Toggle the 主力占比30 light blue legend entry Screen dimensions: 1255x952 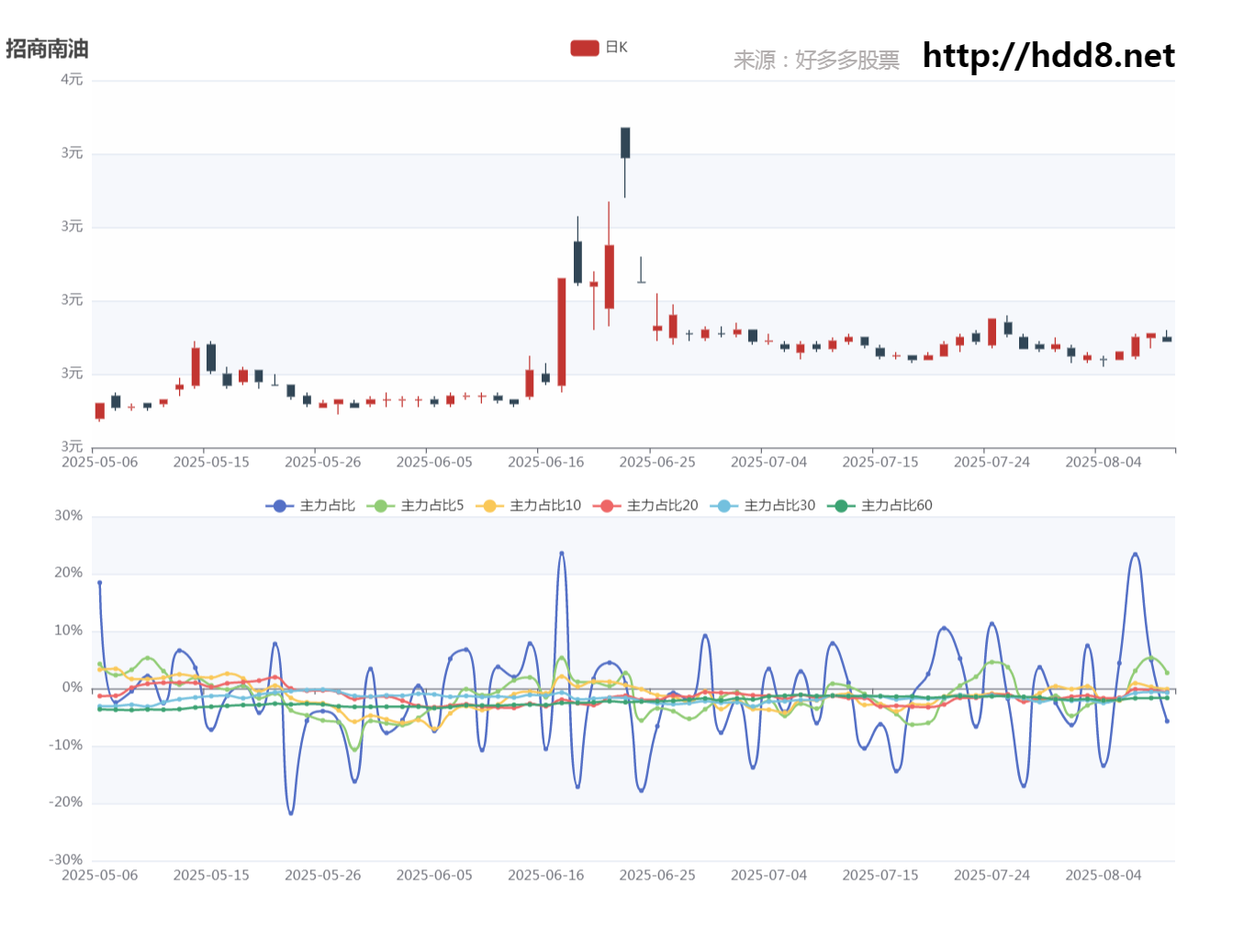[763, 506]
